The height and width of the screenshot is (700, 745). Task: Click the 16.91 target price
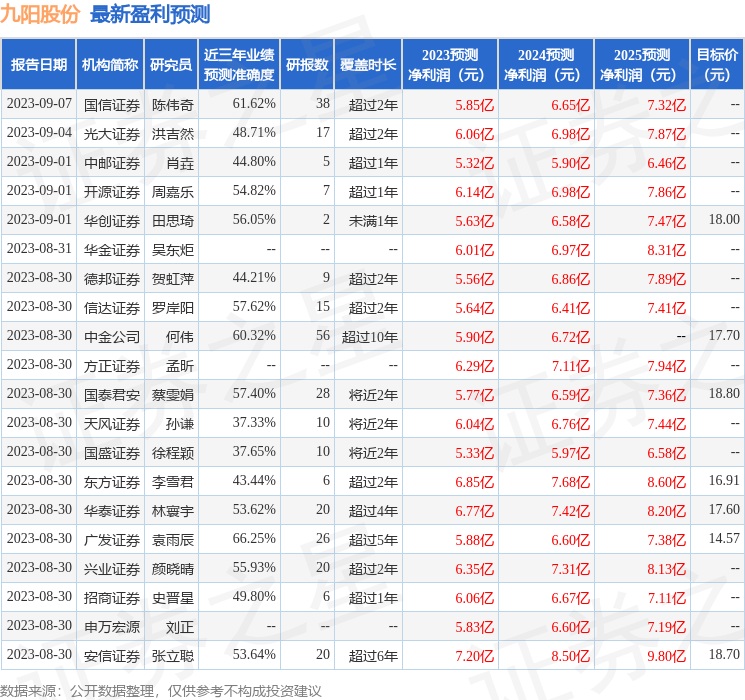pyautogui.click(x=724, y=480)
